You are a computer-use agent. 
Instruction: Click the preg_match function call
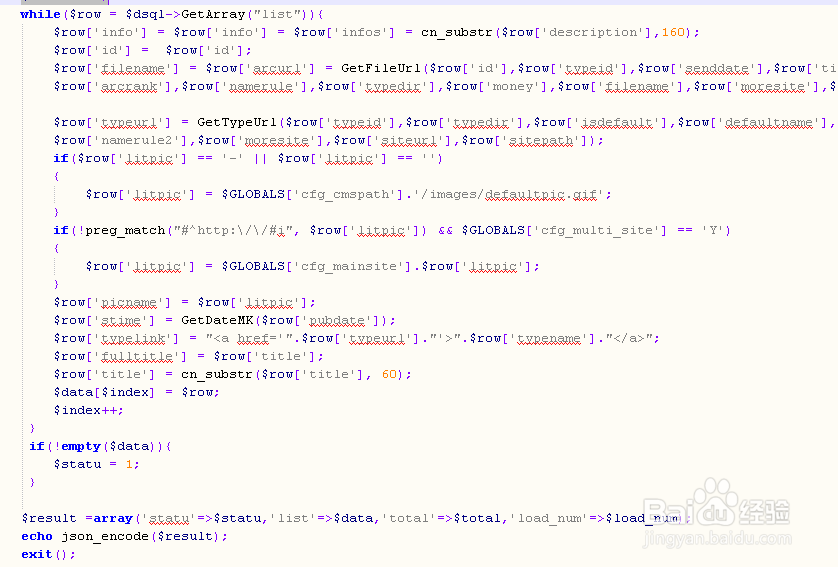click(125, 230)
